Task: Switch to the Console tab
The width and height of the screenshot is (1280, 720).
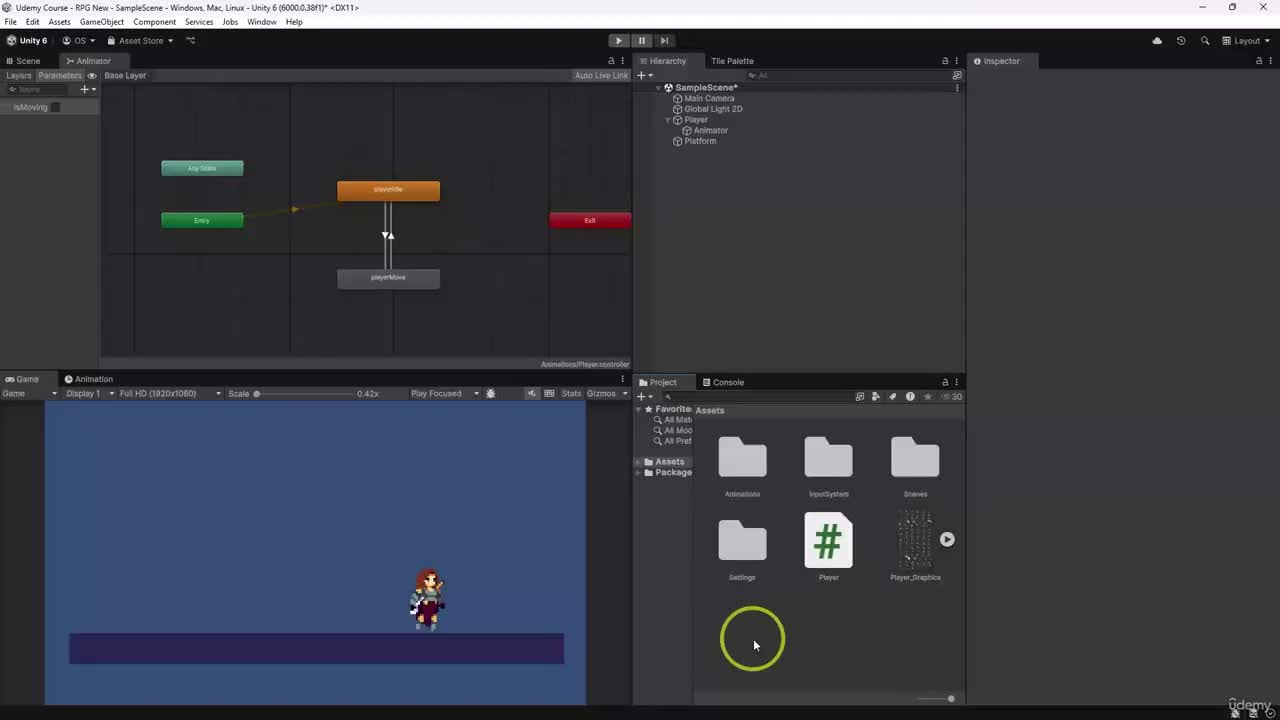Action: [723, 382]
